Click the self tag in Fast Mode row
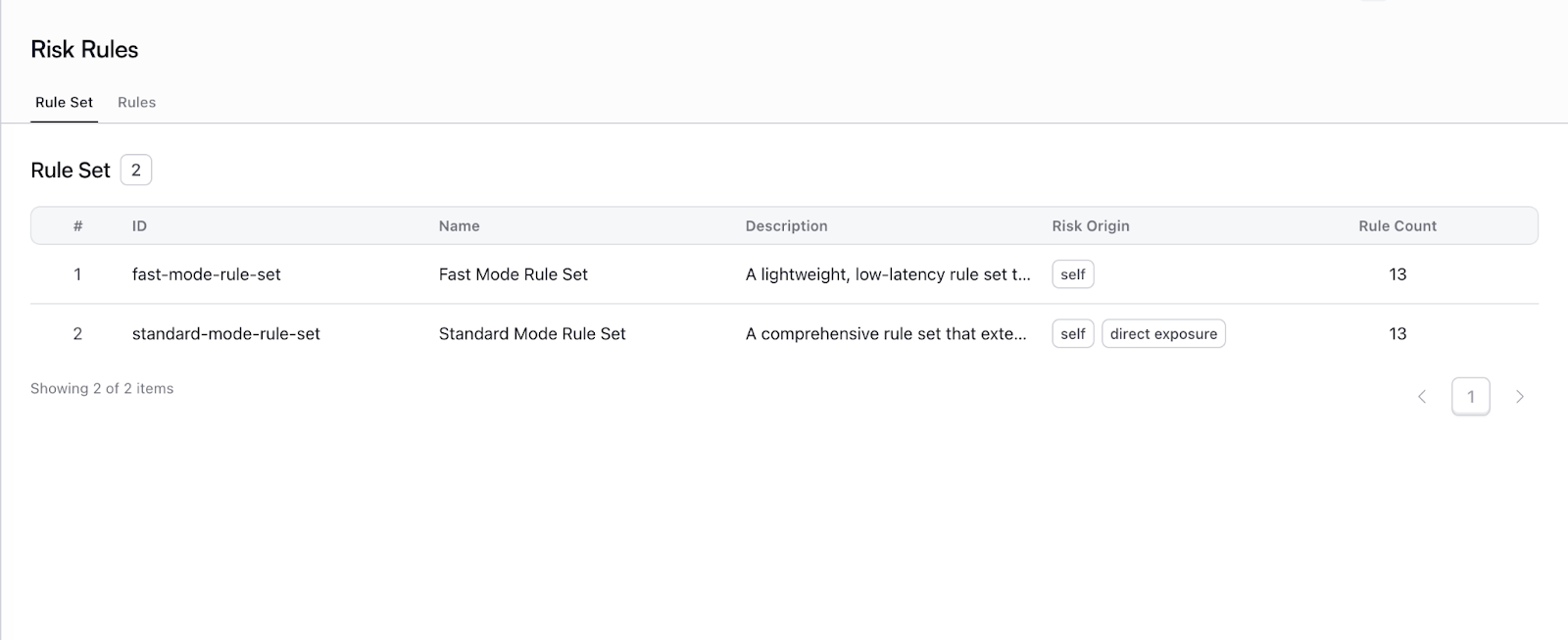Screen dimensions: 1568x640 pyautogui.click(x=1072, y=274)
